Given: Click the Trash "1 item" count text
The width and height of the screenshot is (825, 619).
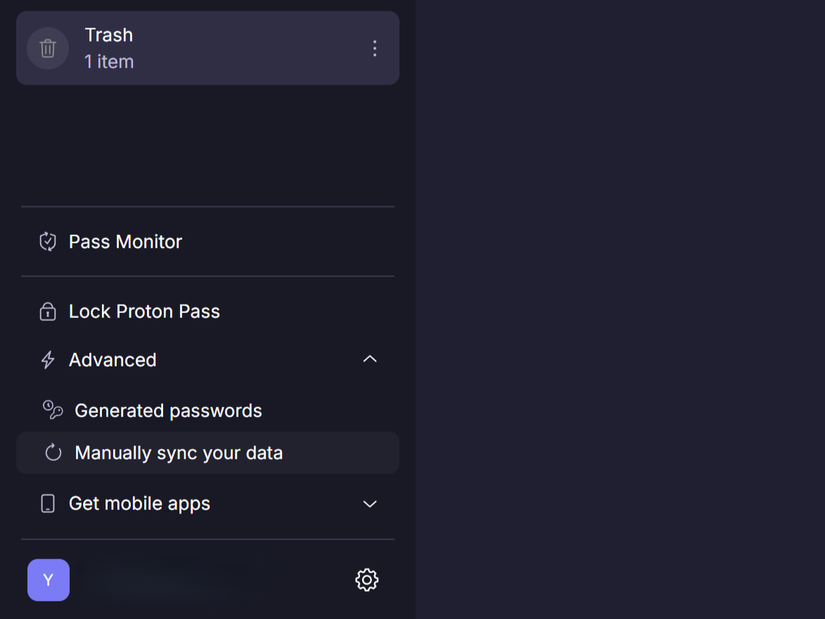Looking at the screenshot, I should (109, 62).
